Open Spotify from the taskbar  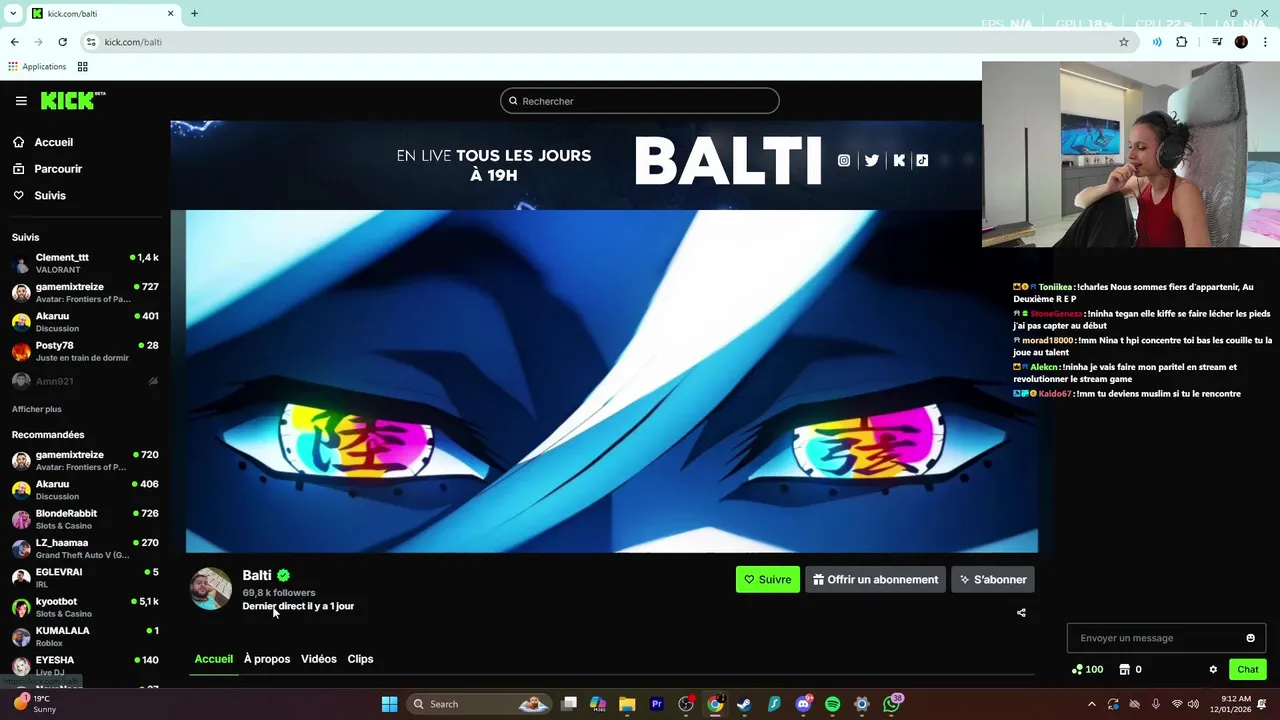[x=832, y=704]
